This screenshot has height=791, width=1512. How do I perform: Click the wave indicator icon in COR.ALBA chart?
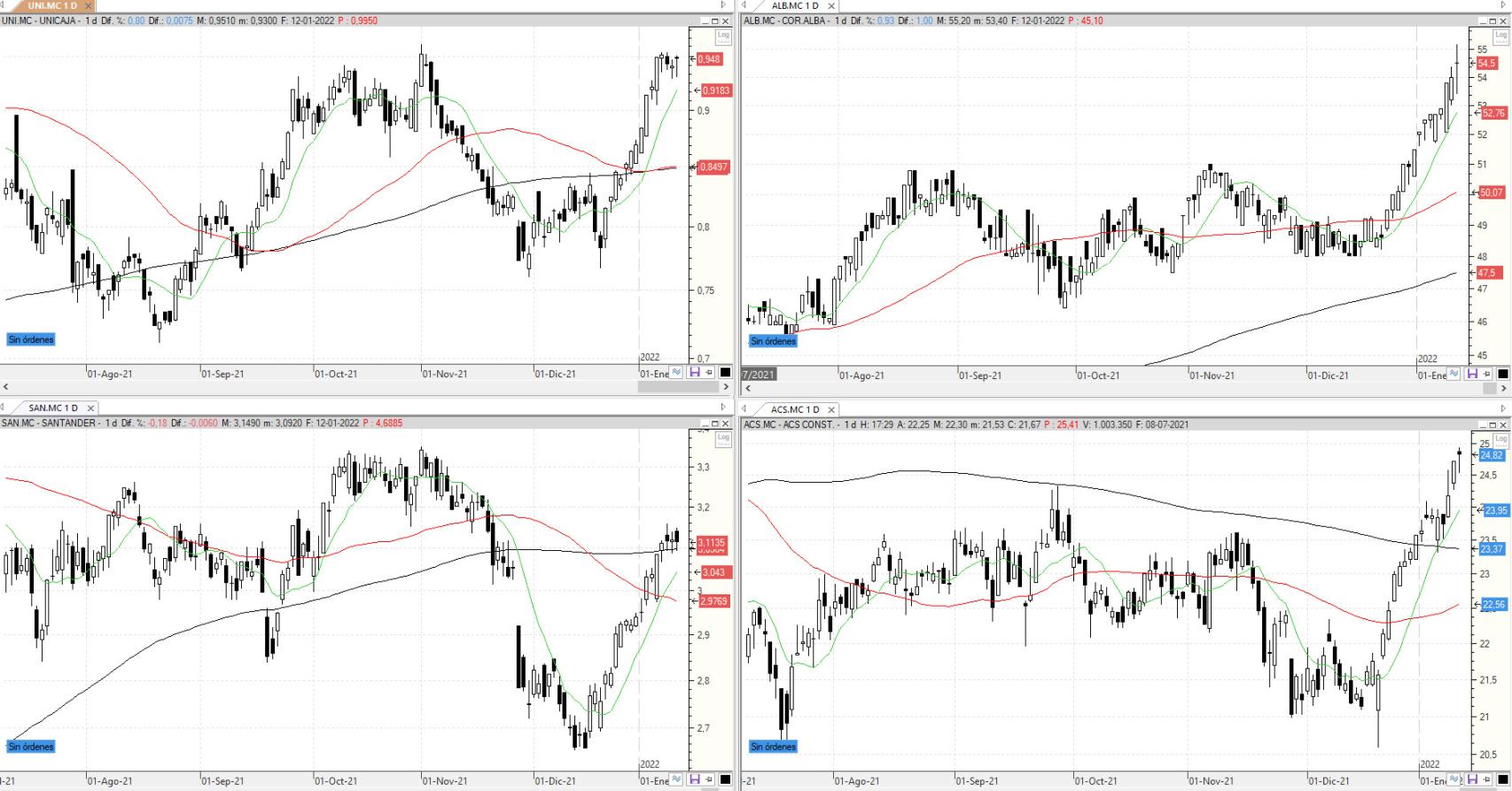click(x=1455, y=374)
